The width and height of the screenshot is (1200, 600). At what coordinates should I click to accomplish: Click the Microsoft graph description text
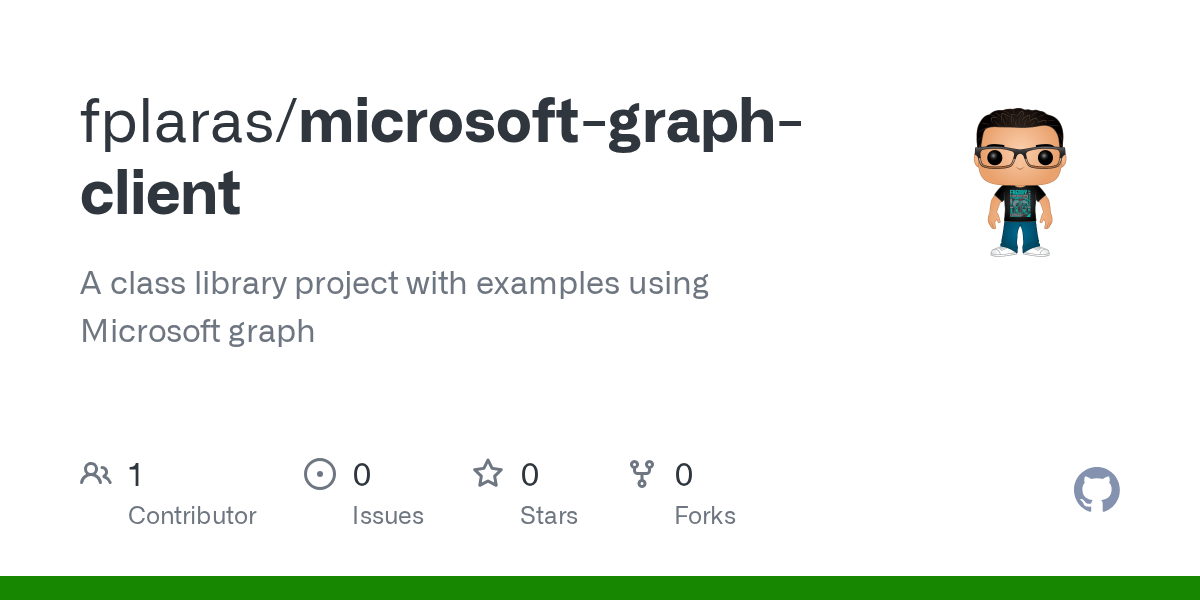coord(198,331)
